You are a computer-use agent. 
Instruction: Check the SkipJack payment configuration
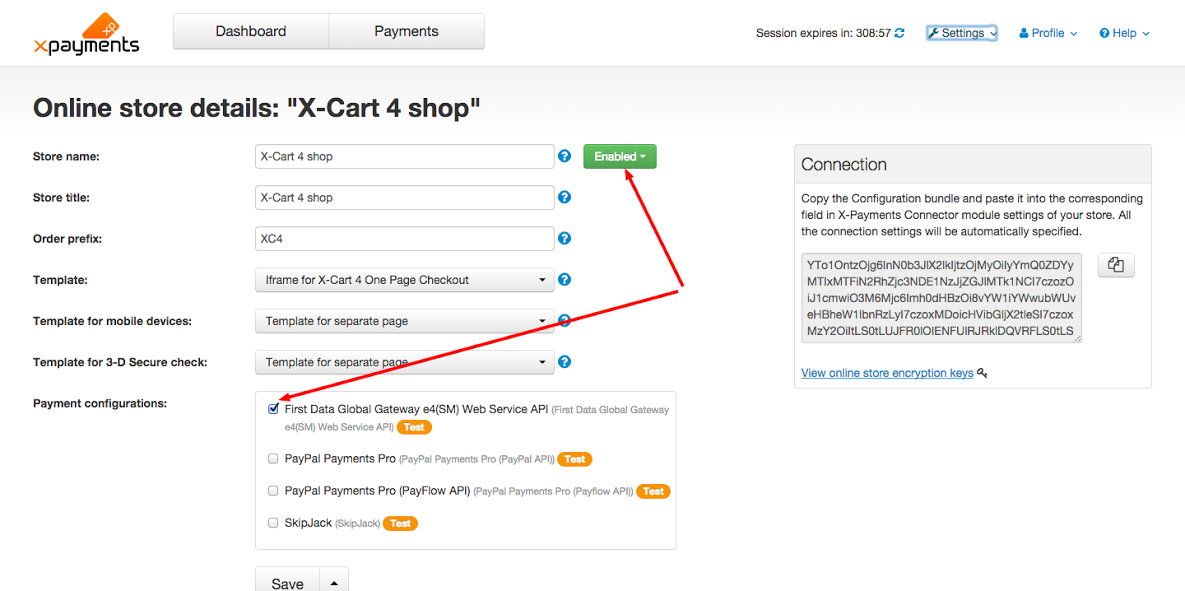(273, 522)
